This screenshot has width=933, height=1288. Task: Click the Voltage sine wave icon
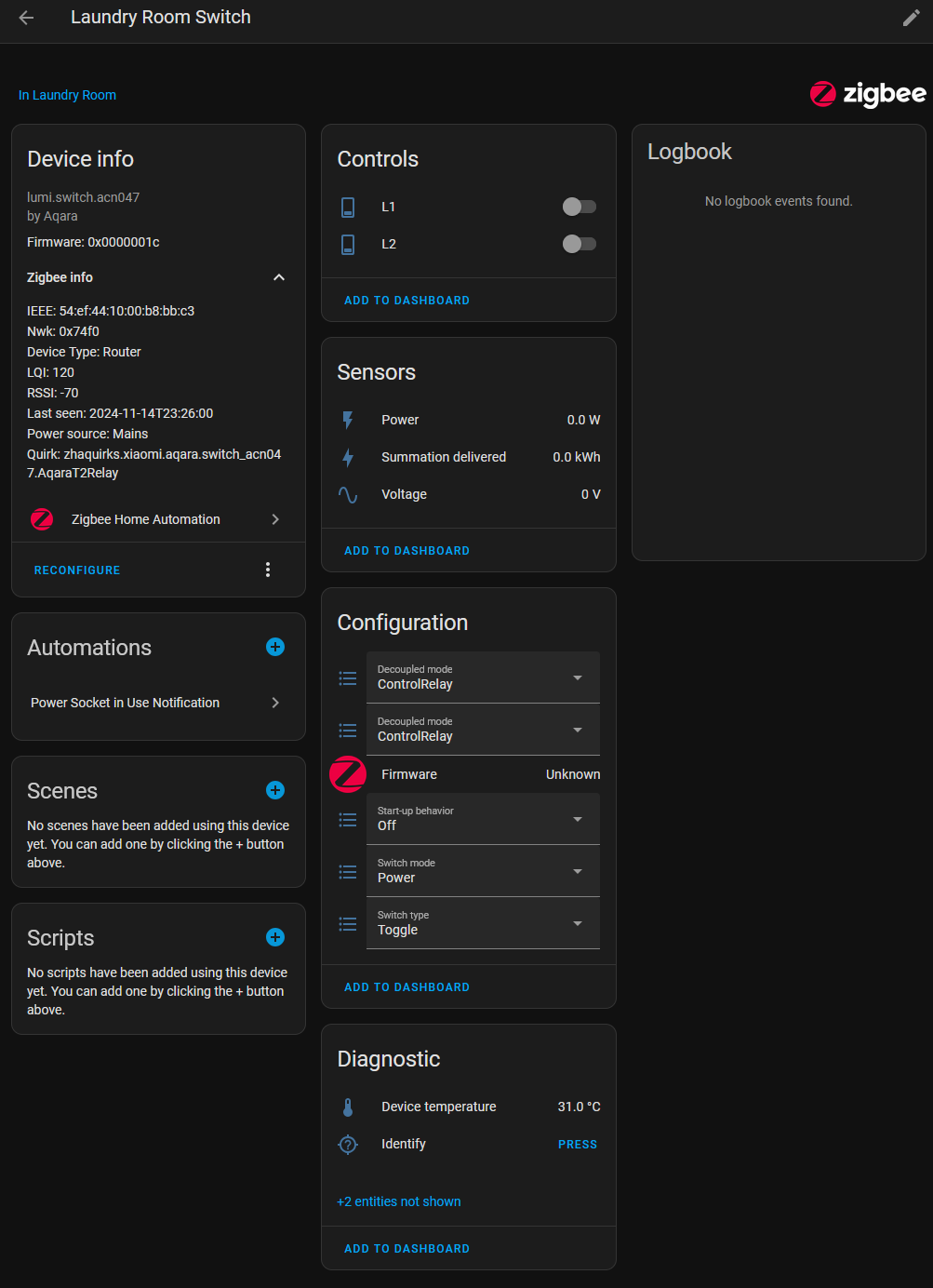point(348,494)
